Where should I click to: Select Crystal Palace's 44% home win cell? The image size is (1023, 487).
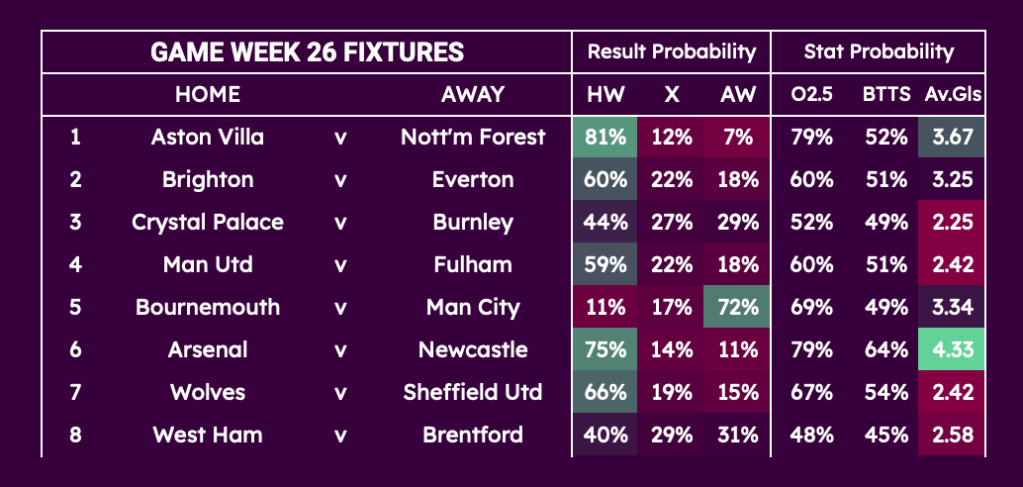point(605,222)
